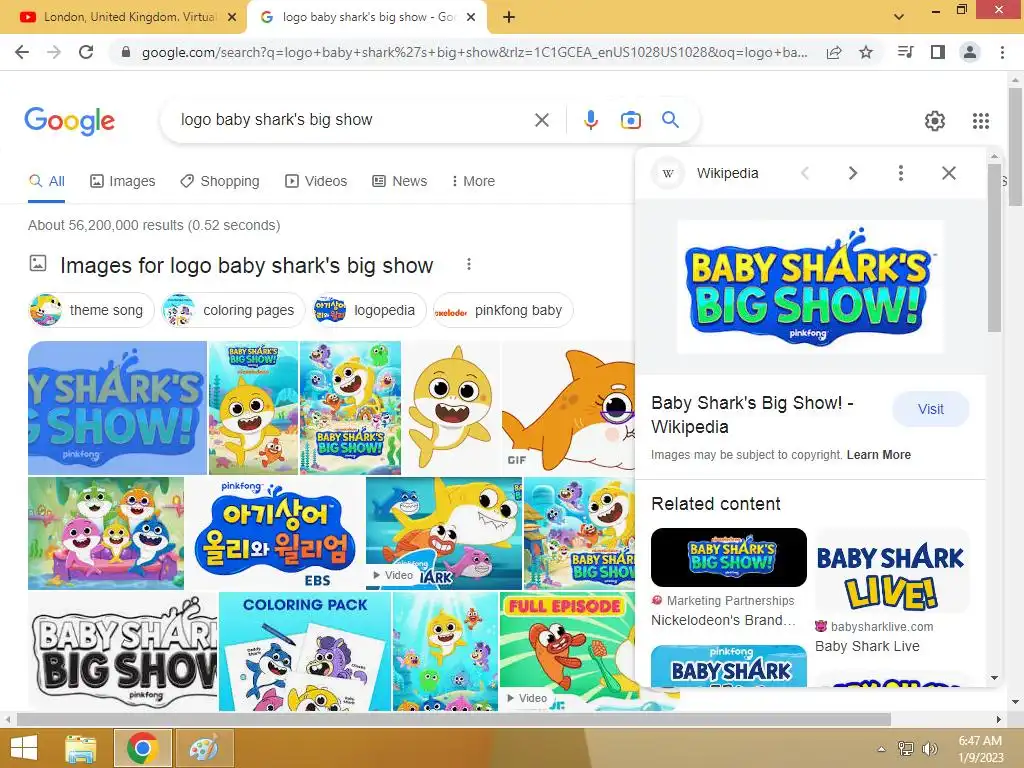Select the logopedia chip
Image resolution: width=1024 pixels, height=768 pixels.
pyautogui.click(x=368, y=310)
